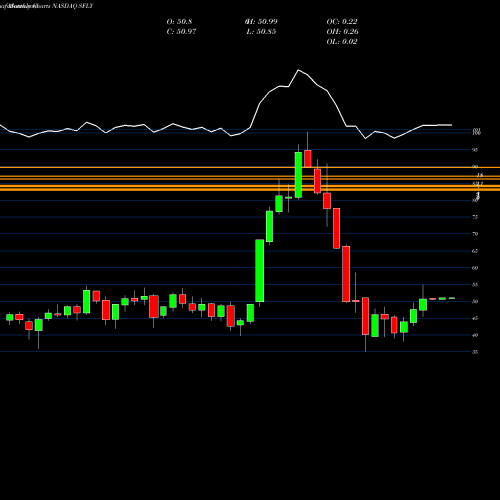Viewport: 500px width, 500px height.
Task: Click the 70 price axis label
Action: pos(475,234)
